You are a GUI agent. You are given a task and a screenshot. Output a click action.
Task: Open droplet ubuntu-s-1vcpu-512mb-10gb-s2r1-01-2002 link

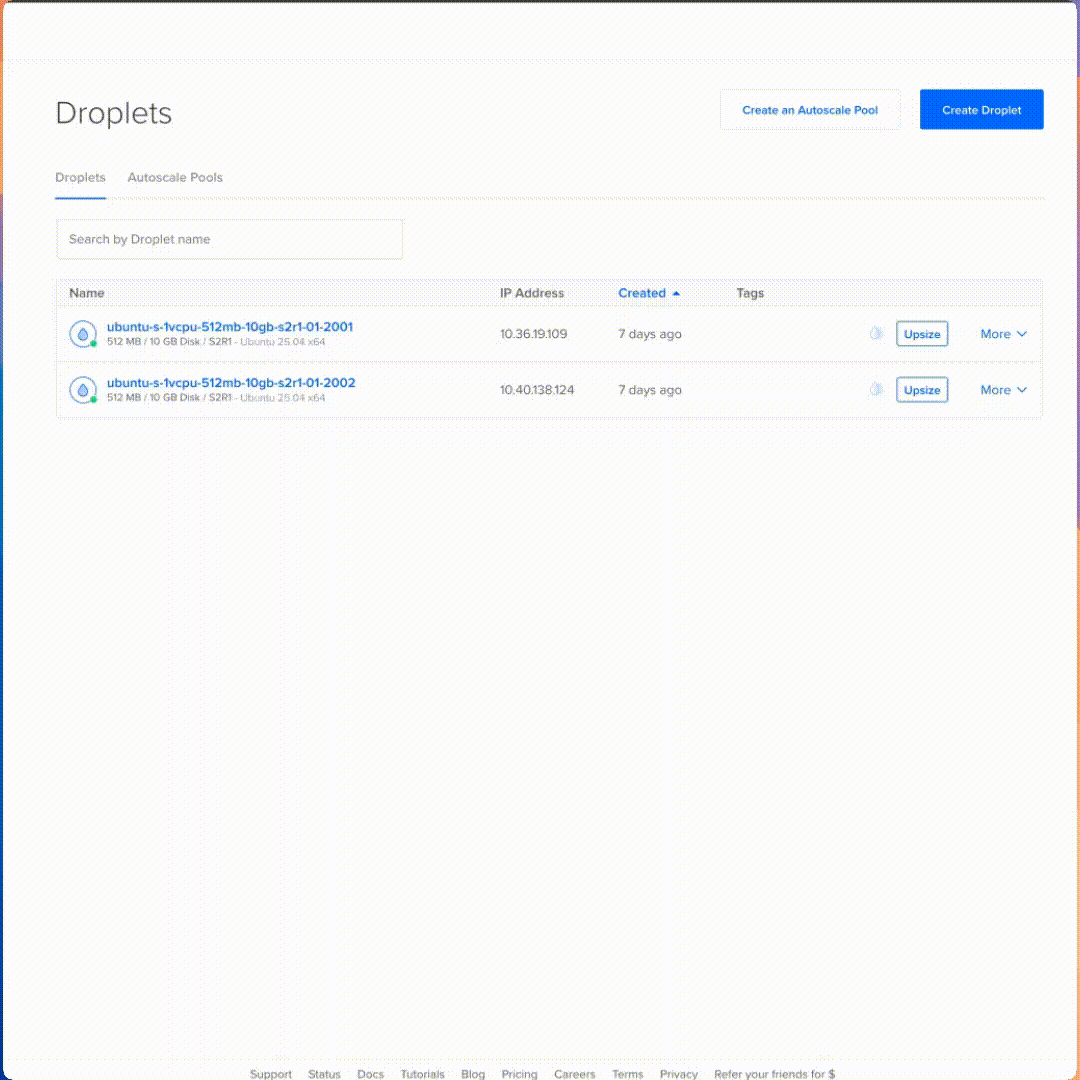tap(231, 383)
